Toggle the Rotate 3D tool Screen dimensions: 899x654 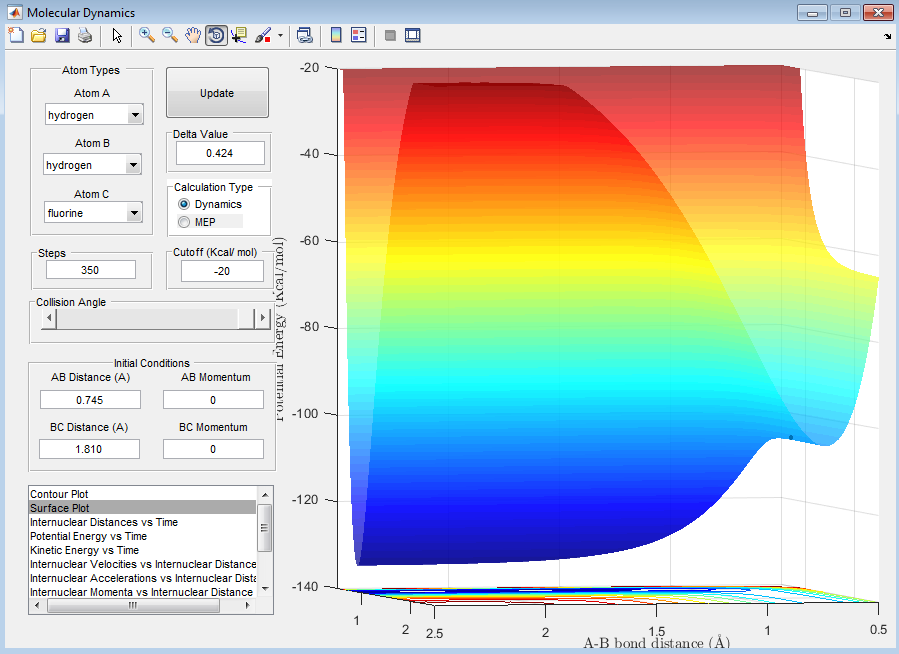[216, 36]
